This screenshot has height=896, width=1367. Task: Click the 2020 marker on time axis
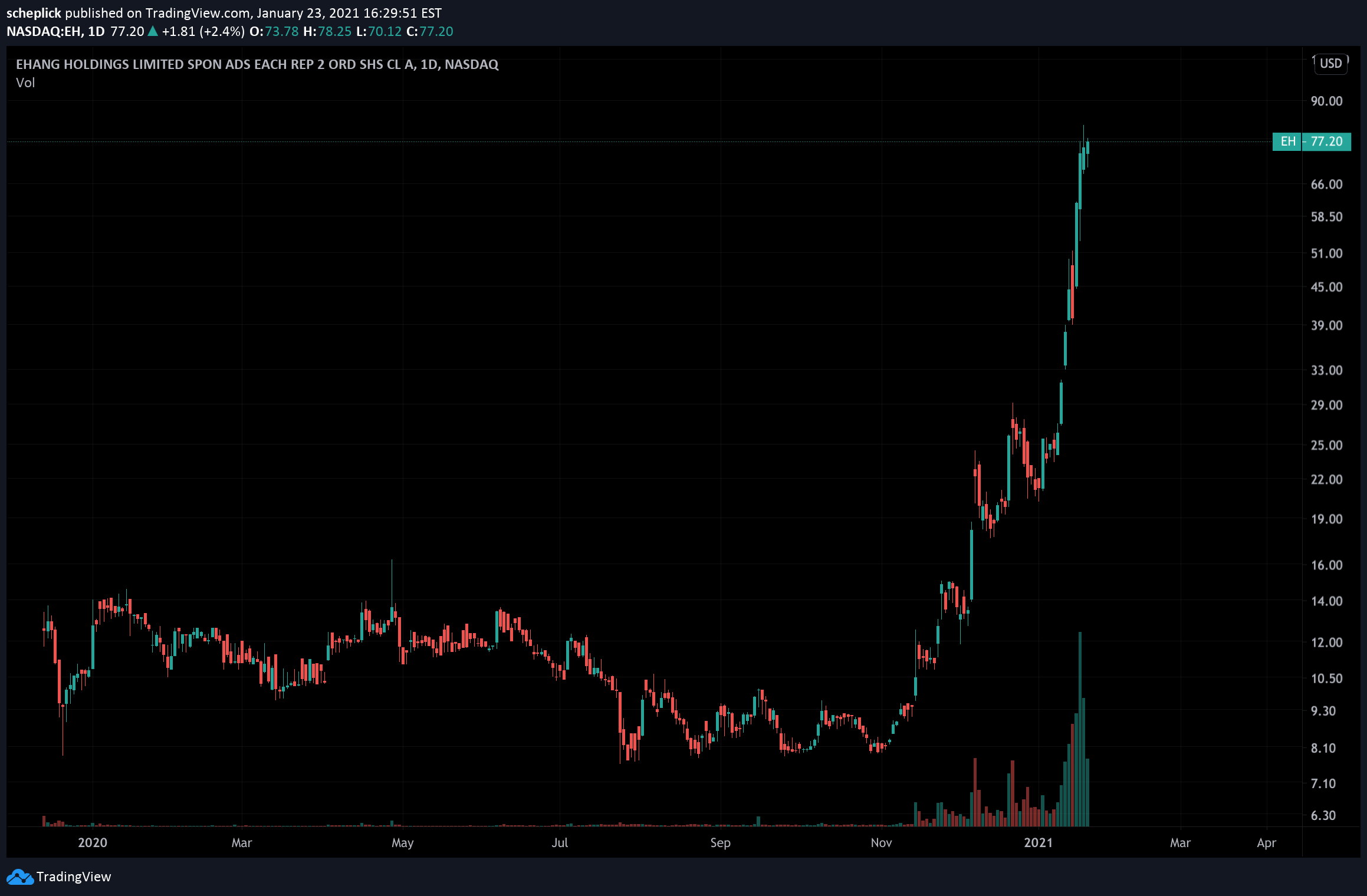(x=93, y=843)
